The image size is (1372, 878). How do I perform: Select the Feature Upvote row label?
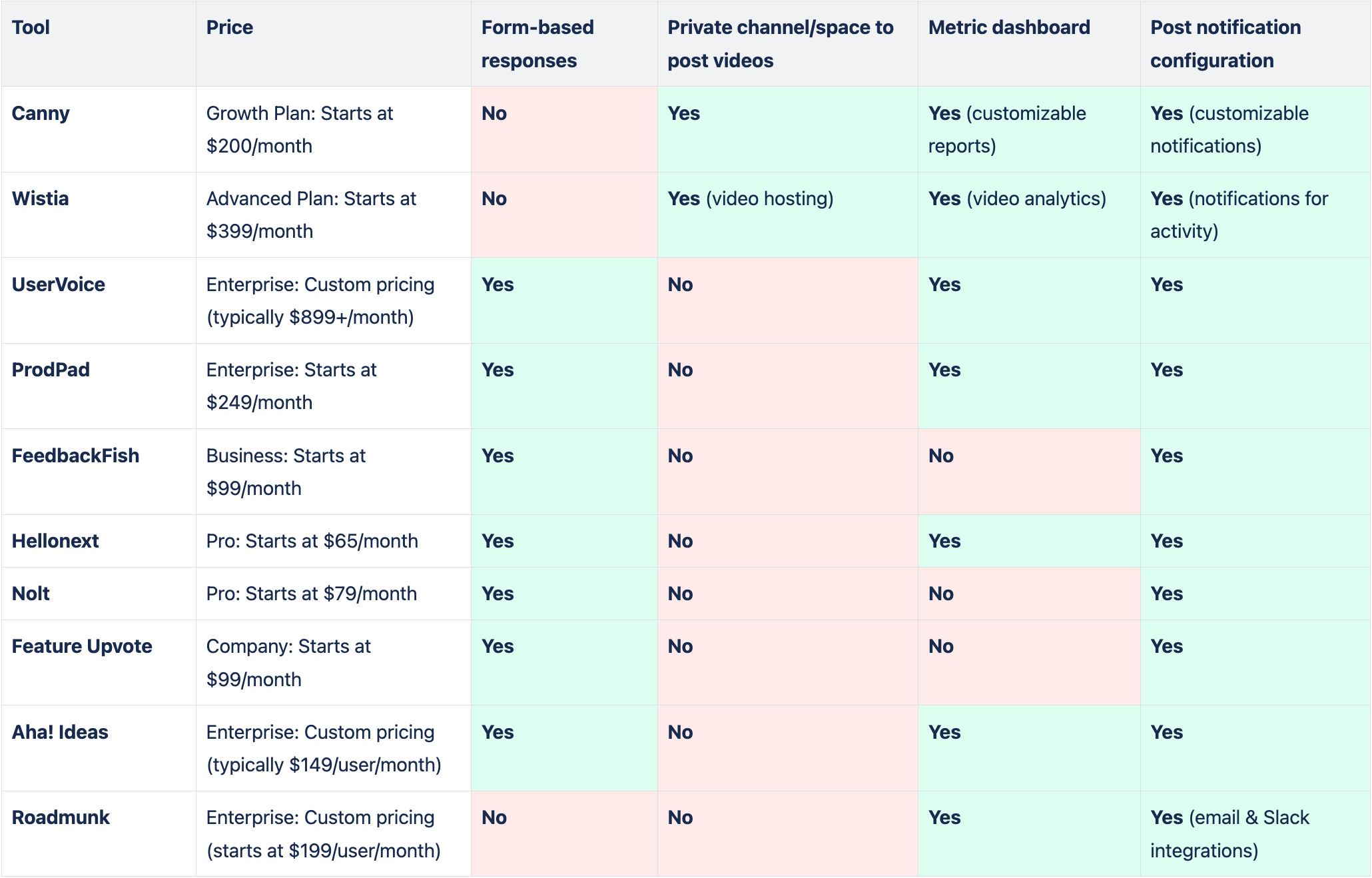[x=82, y=646]
